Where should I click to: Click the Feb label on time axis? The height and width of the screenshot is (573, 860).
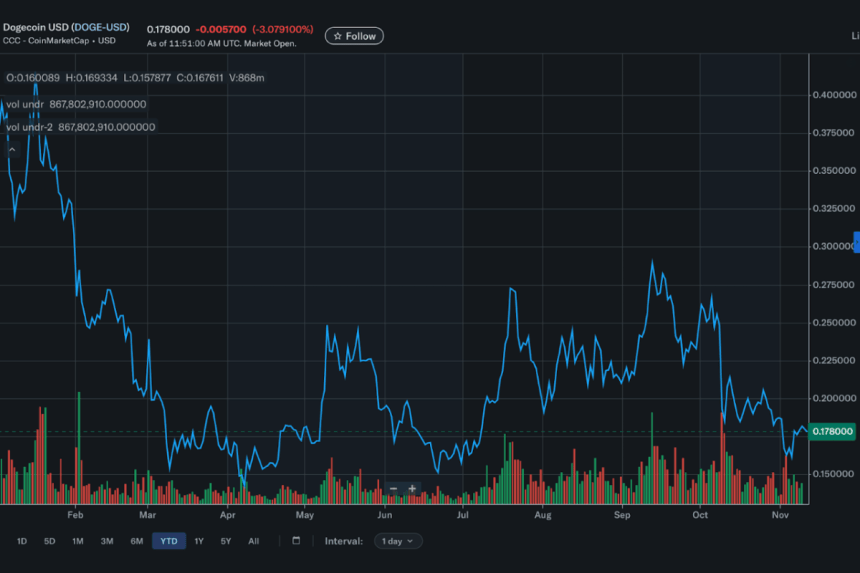point(75,515)
